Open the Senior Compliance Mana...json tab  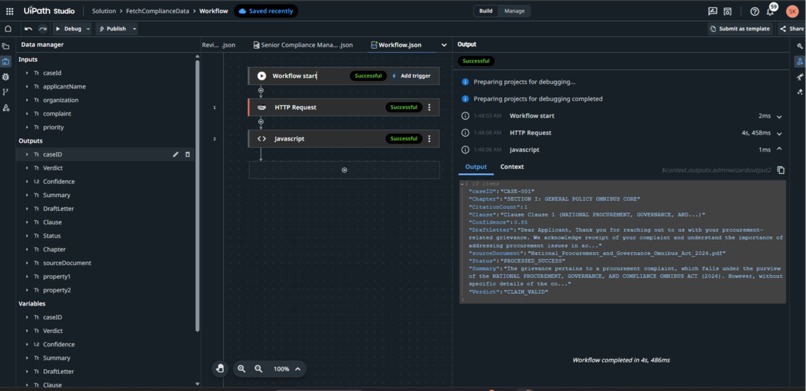click(303, 45)
